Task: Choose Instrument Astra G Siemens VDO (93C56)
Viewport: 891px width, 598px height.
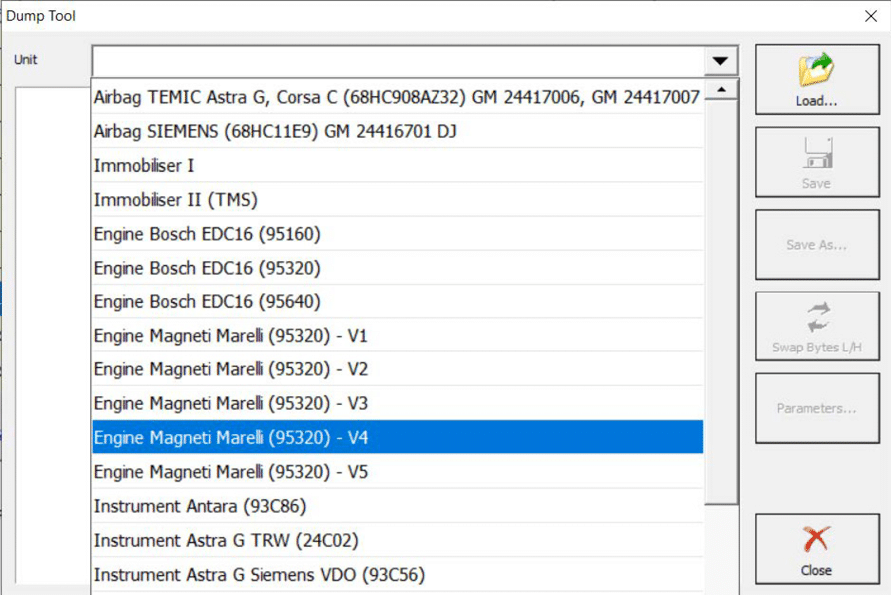Action: (x=260, y=575)
